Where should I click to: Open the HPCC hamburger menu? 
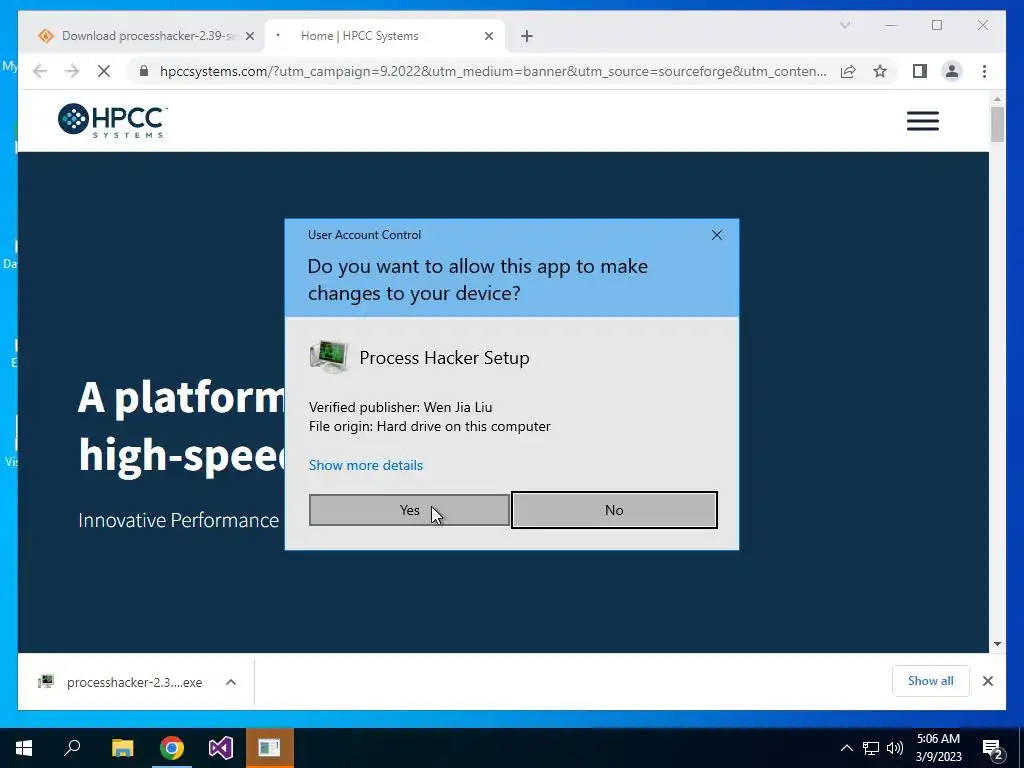coord(922,121)
